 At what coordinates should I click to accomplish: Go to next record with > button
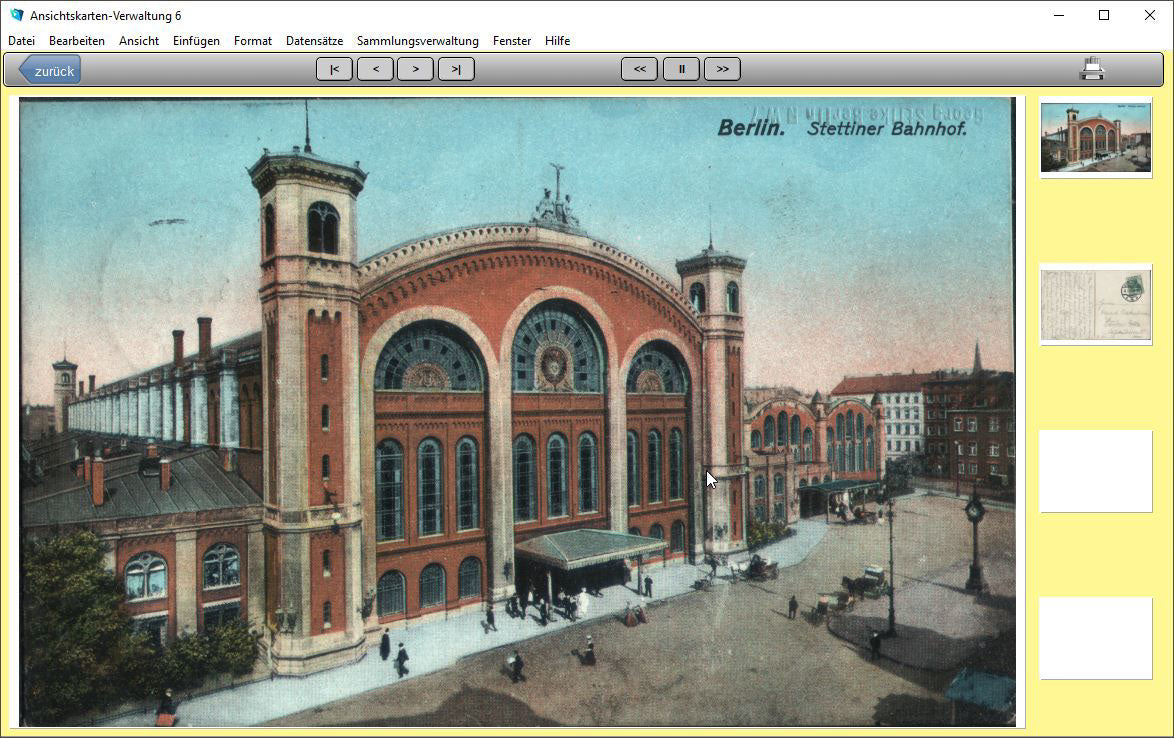pos(415,69)
